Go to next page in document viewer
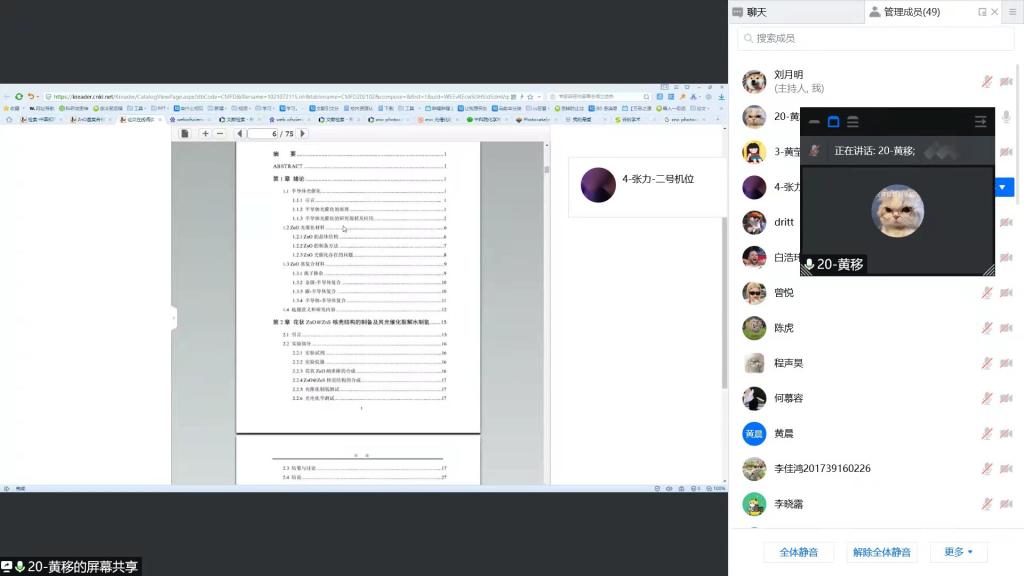This screenshot has width=1024, height=576. click(304, 133)
